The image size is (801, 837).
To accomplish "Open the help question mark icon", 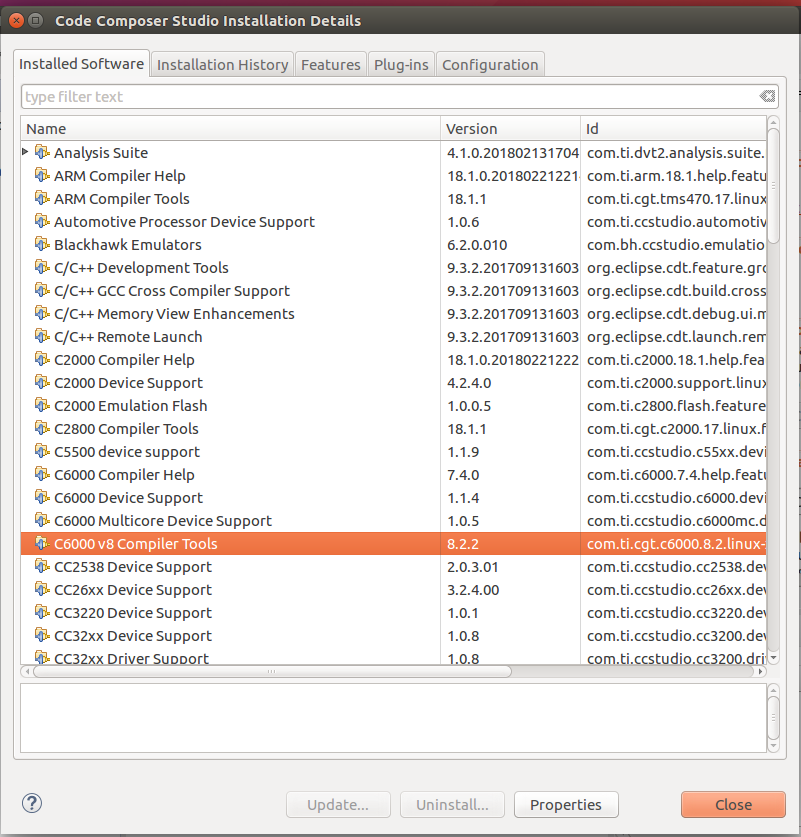I will 32,803.
